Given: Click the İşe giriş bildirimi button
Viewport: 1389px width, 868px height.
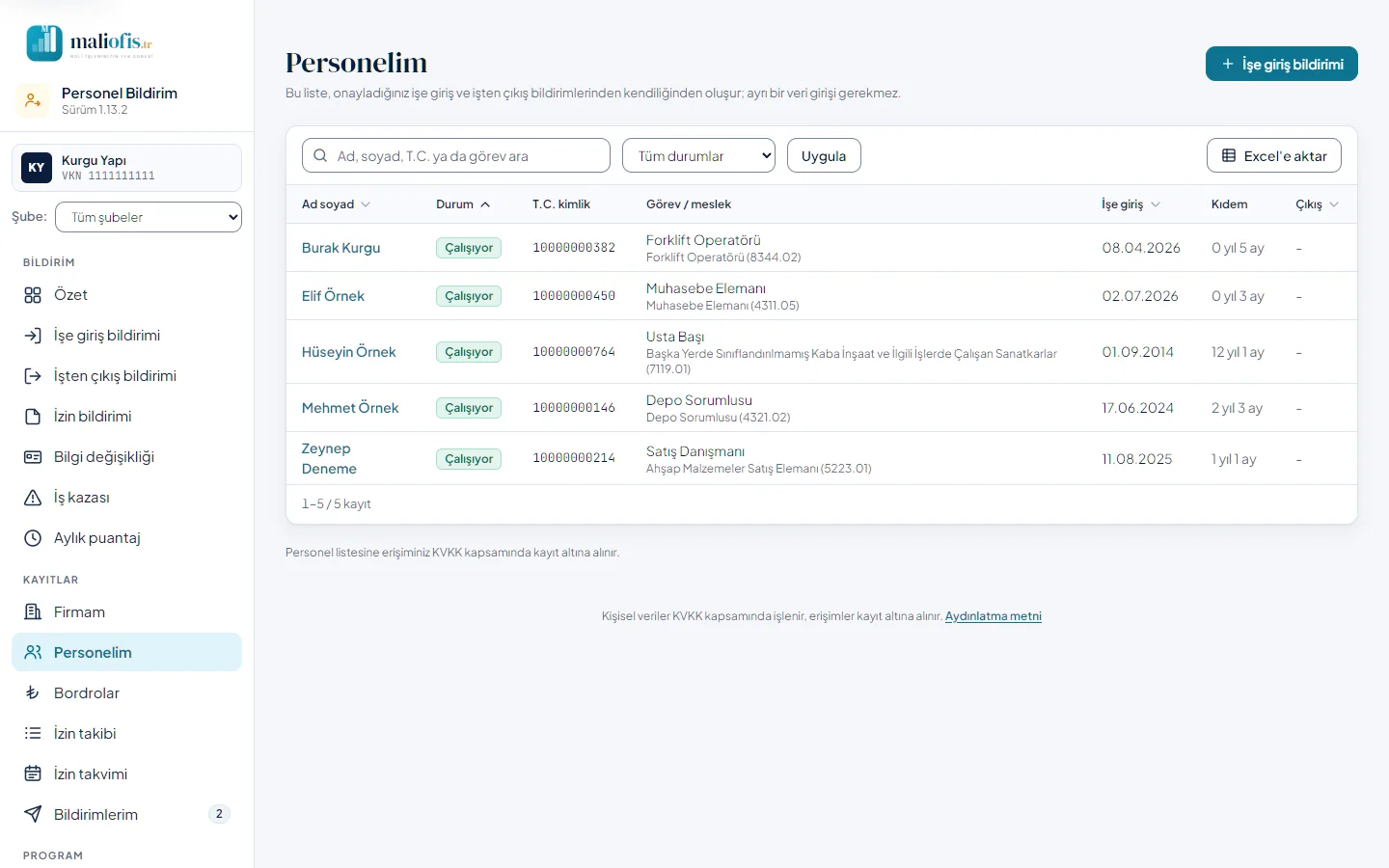Looking at the screenshot, I should 1282,64.
